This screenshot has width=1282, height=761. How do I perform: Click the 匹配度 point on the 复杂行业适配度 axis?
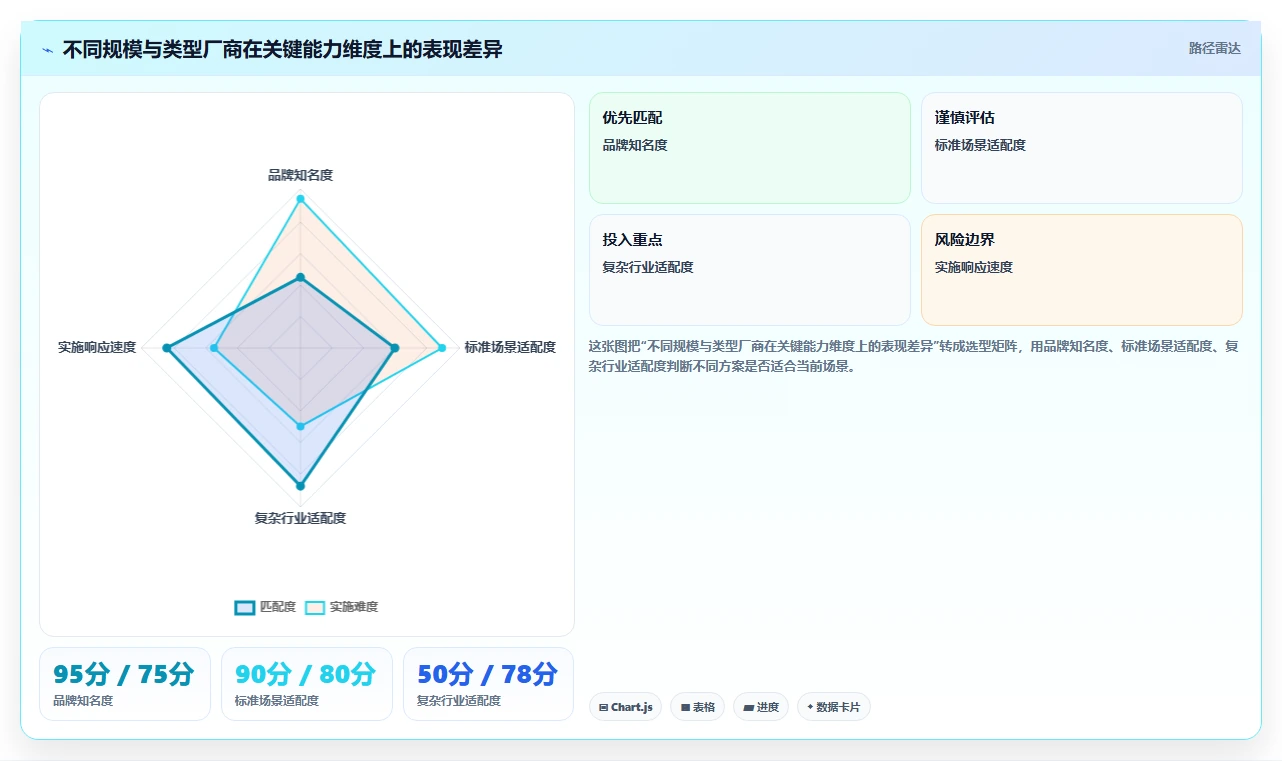click(300, 486)
